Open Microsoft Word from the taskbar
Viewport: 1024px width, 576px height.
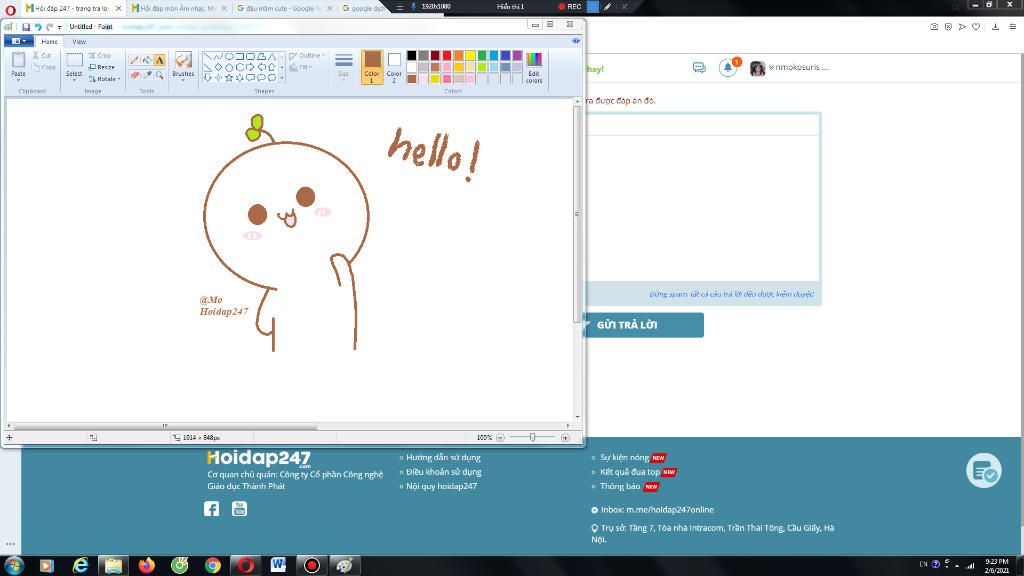tap(278, 565)
